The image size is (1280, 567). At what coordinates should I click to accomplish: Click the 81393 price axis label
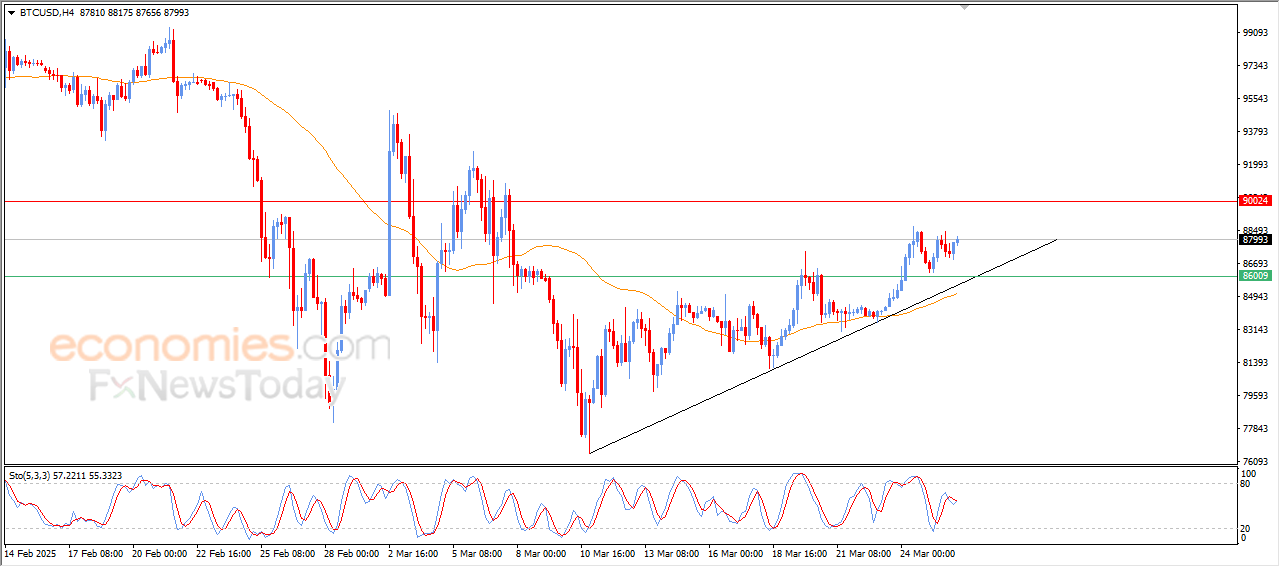pyautogui.click(x=1255, y=363)
